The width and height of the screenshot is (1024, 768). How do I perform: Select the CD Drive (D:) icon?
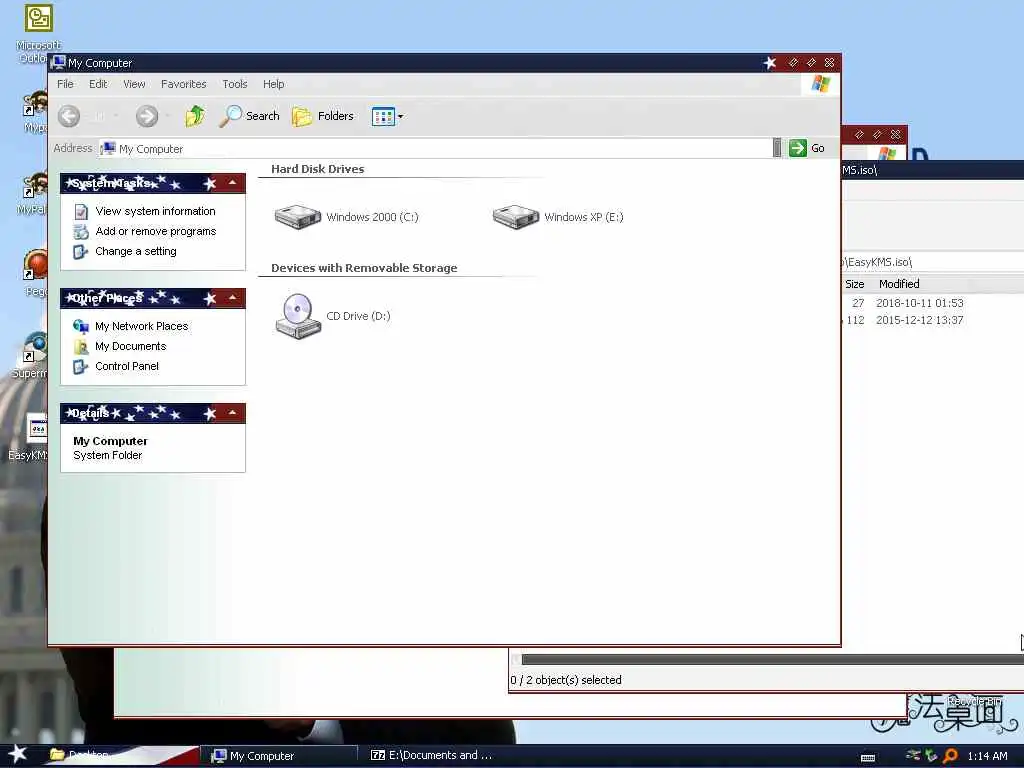[298, 316]
